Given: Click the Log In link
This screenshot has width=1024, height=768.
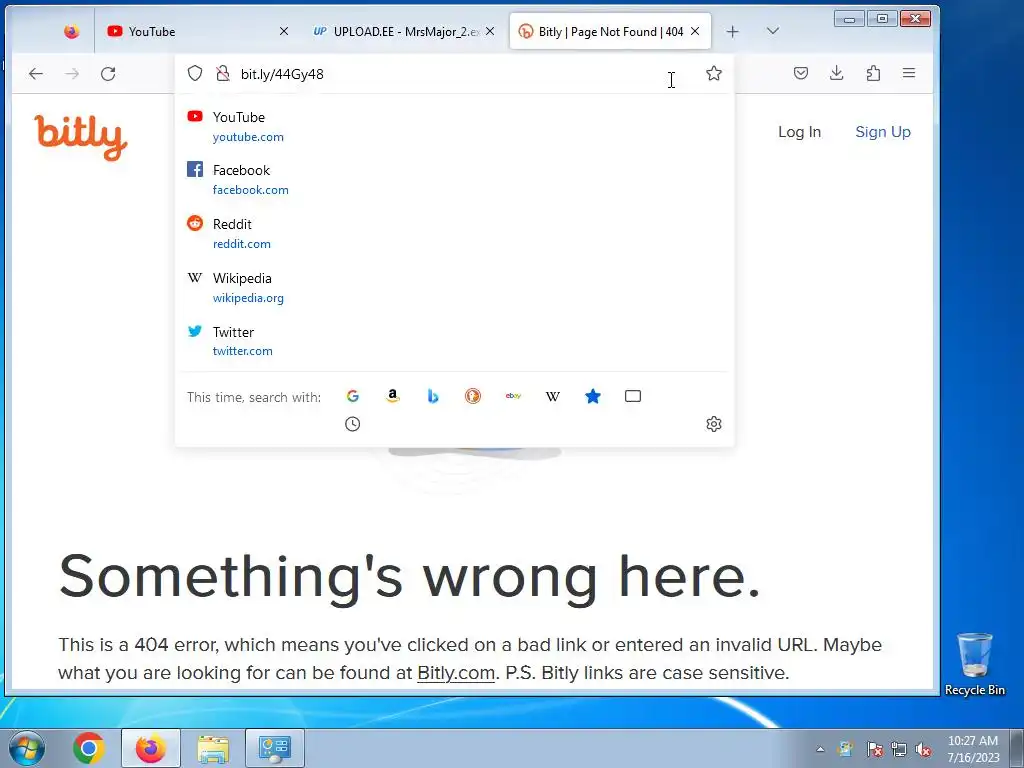Looking at the screenshot, I should 799,132.
